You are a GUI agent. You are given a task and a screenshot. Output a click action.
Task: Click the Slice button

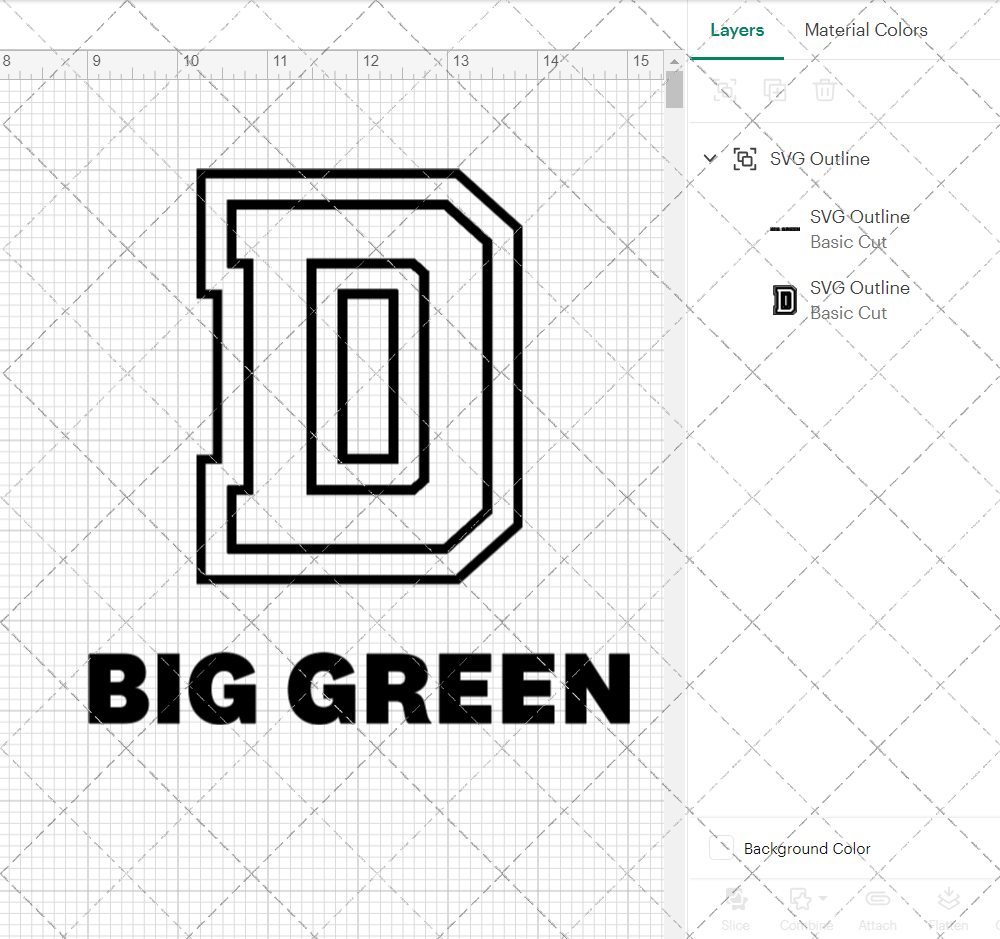click(735, 908)
